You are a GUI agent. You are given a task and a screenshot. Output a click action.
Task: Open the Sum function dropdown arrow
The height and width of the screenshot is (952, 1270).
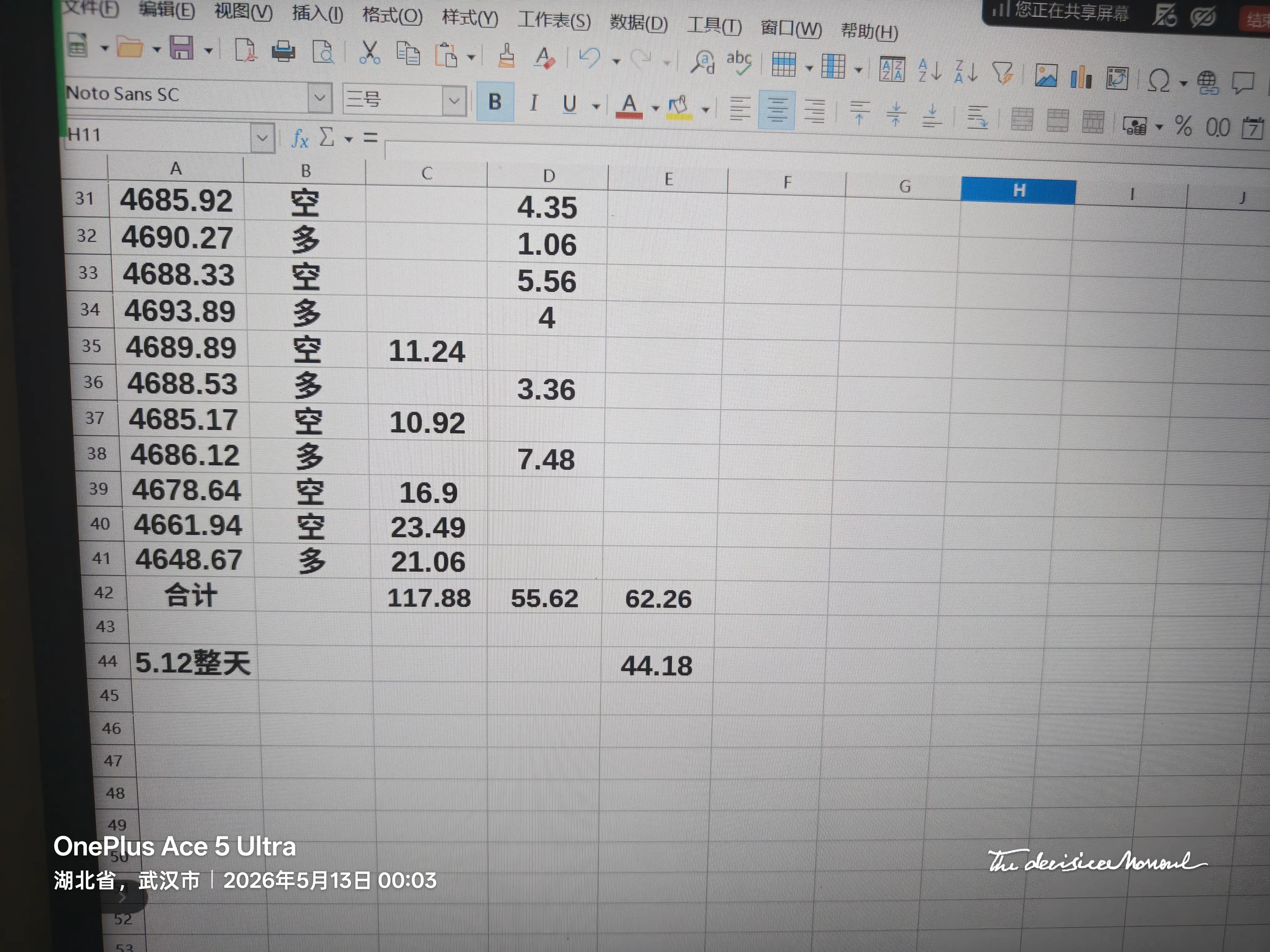click(x=348, y=139)
